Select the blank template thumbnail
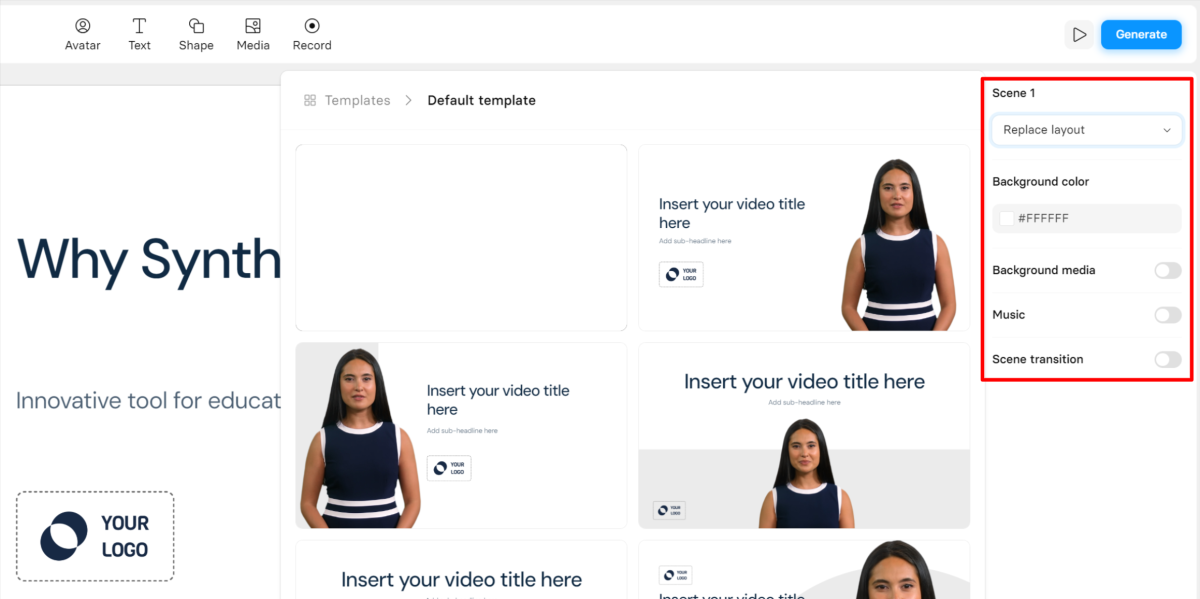This screenshot has width=1200, height=599. point(461,237)
